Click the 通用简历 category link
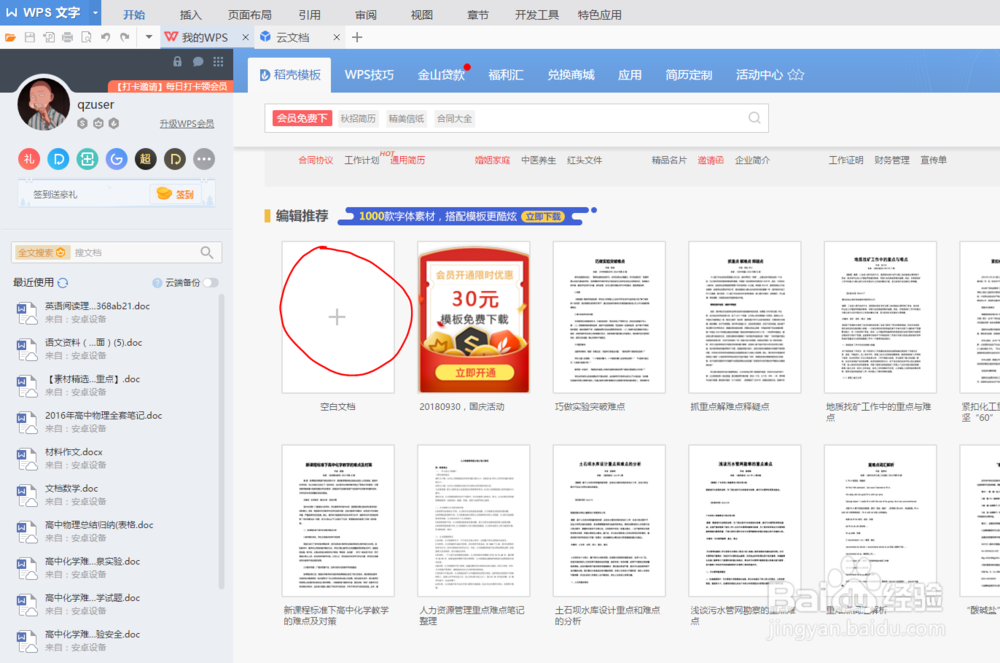The height and width of the screenshot is (663, 1000). click(x=407, y=160)
